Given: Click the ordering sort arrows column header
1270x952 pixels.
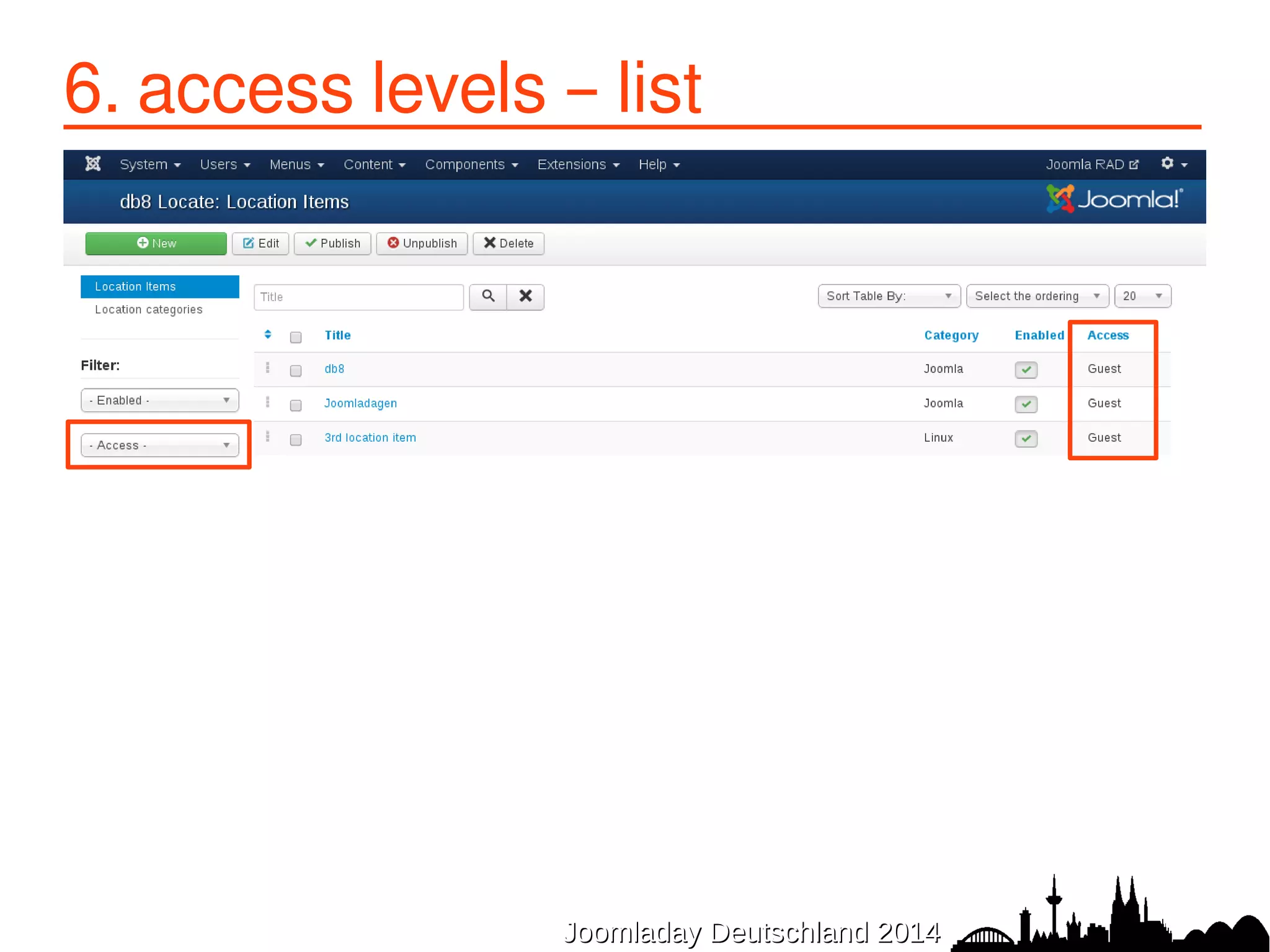Looking at the screenshot, I should [x=268, y=334].
